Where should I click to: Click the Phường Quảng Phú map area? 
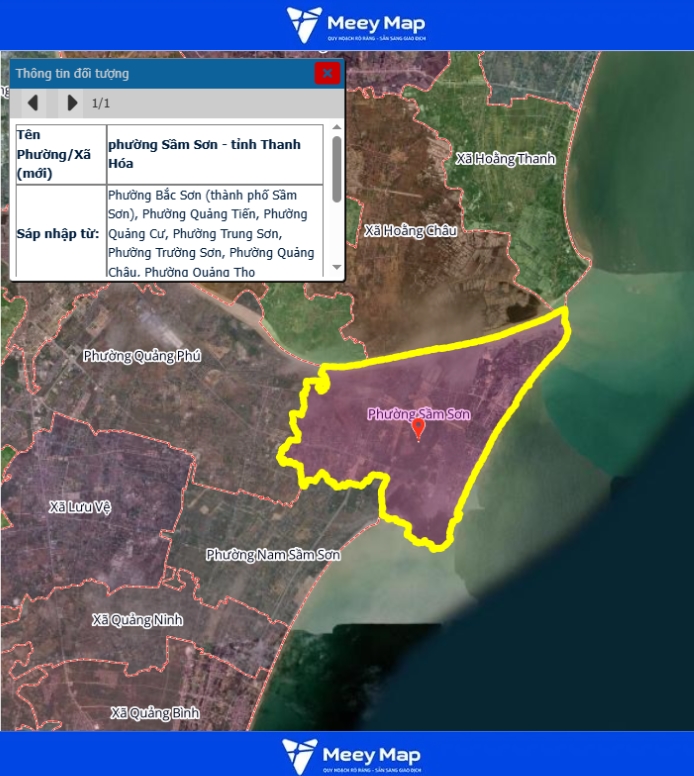[x=143, y=355]
